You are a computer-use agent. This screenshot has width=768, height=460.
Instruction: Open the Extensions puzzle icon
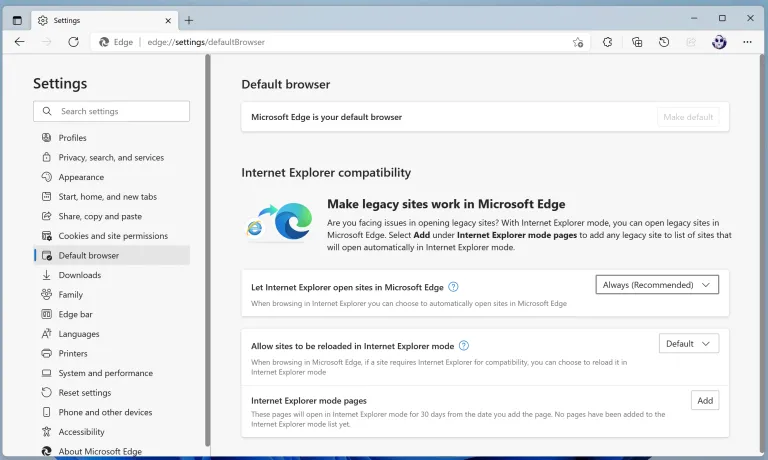607,42
